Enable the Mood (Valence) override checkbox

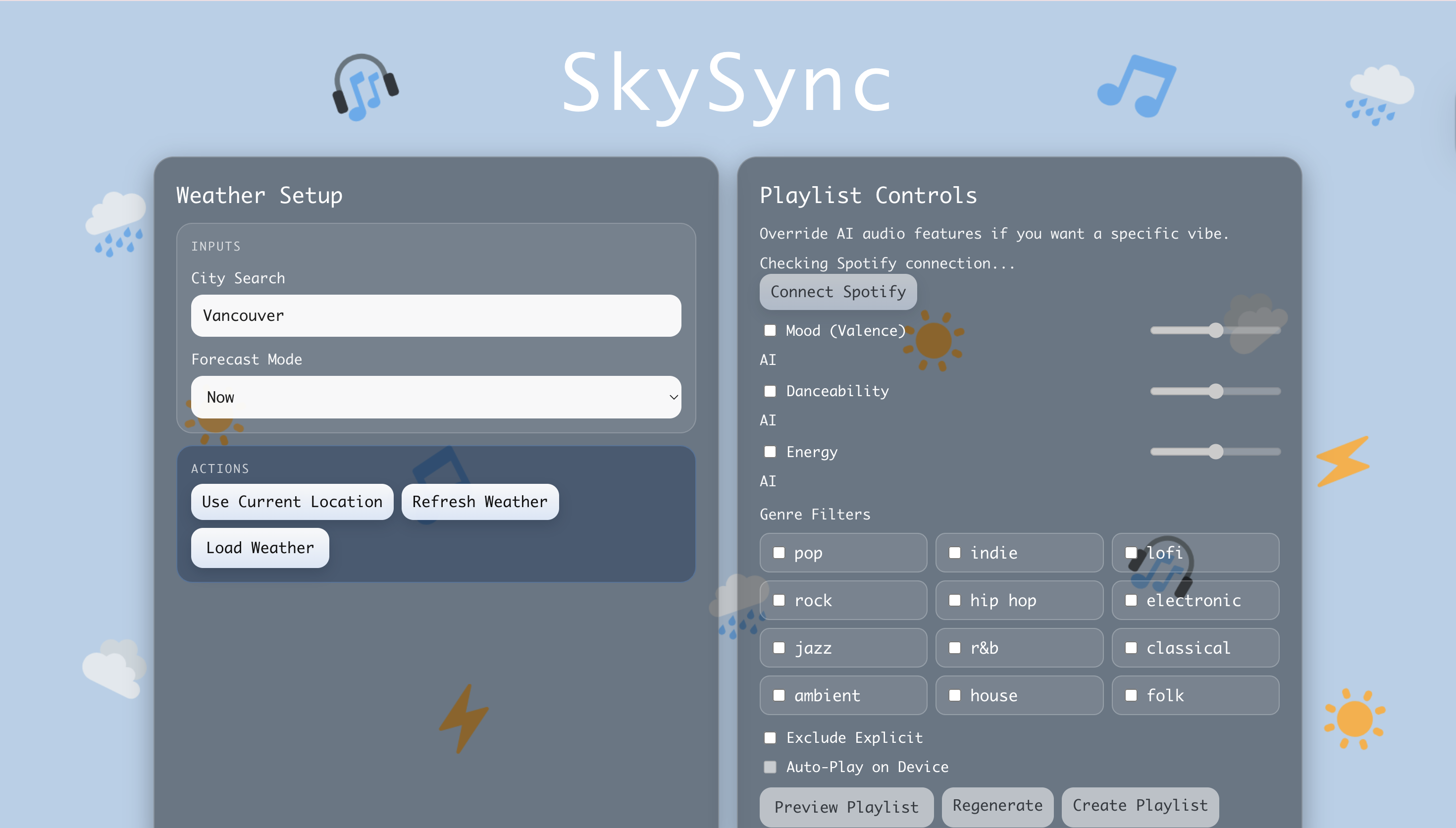pyautogui.click(x=770, y=330)
